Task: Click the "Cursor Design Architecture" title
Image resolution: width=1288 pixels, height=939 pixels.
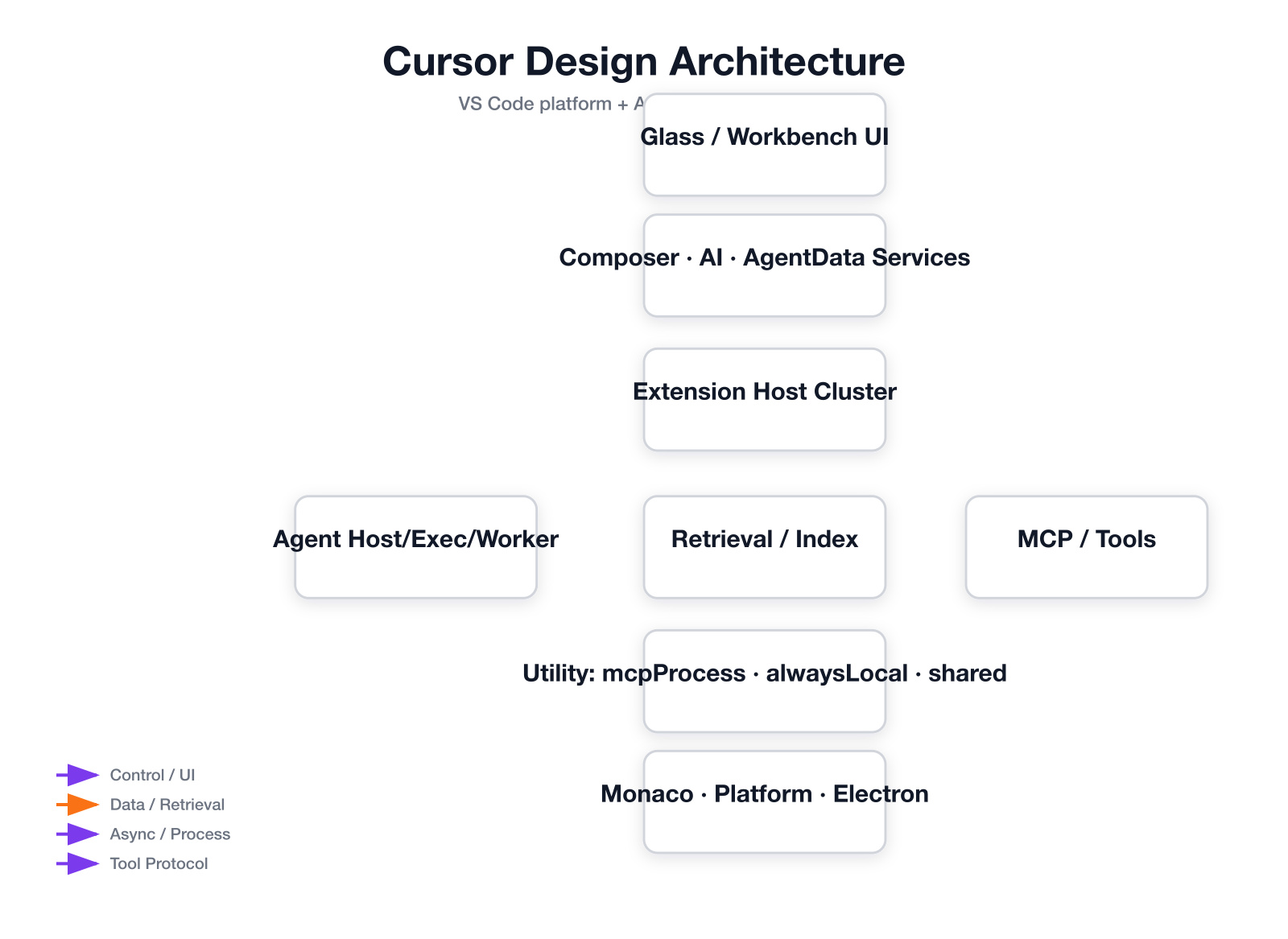Action: (x=644, y=61)
